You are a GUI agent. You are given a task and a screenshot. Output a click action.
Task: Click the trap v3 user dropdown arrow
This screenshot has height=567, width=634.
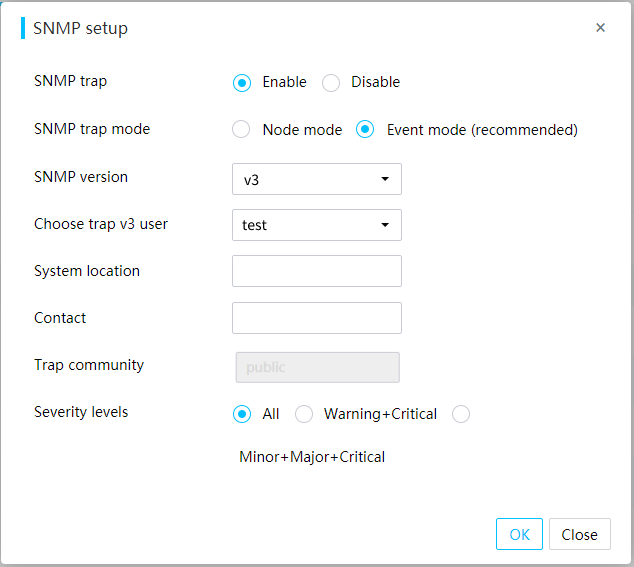point(385,225)
